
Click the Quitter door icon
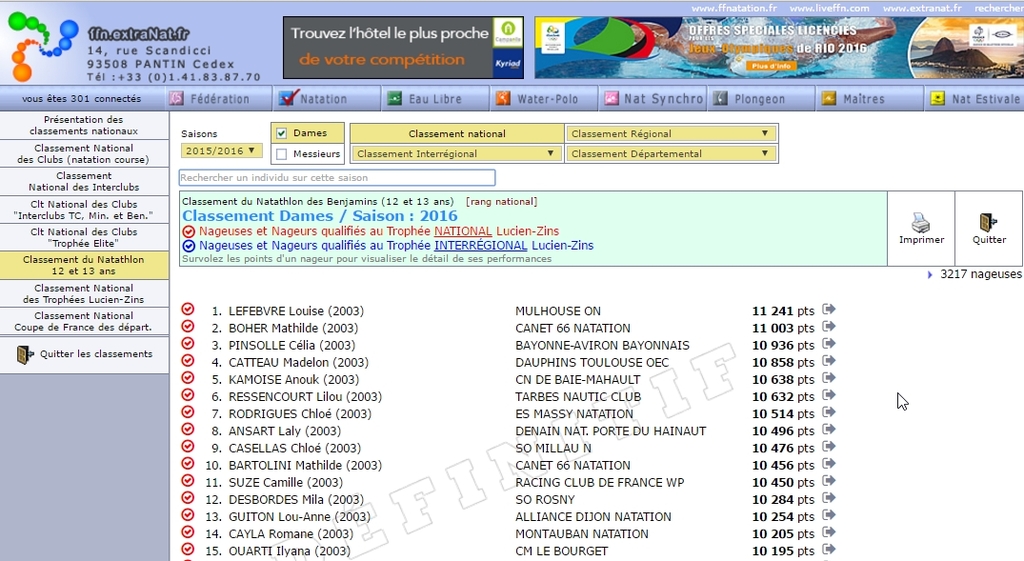coord(988,221)
